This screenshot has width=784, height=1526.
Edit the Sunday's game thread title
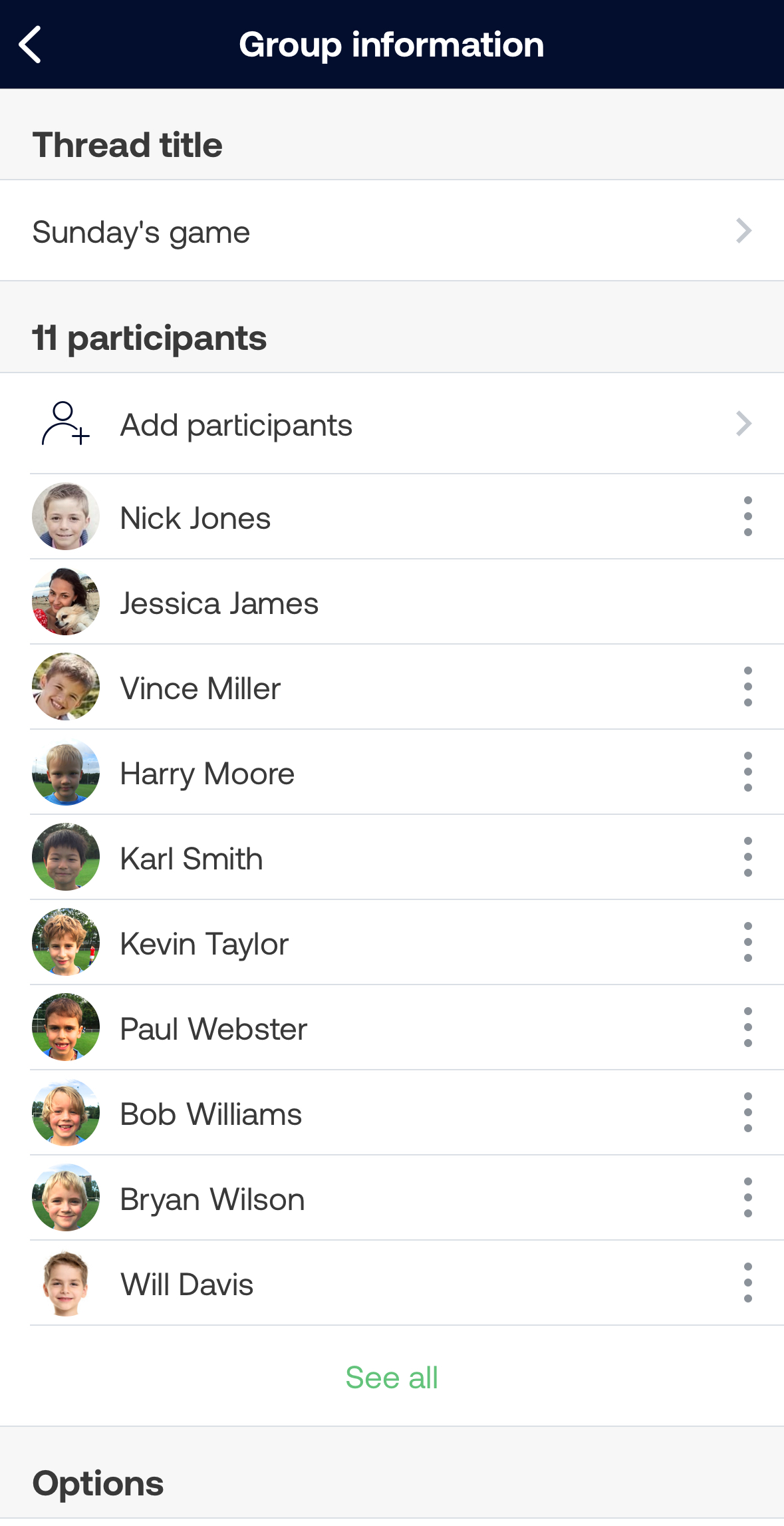[x=392, y=231]
